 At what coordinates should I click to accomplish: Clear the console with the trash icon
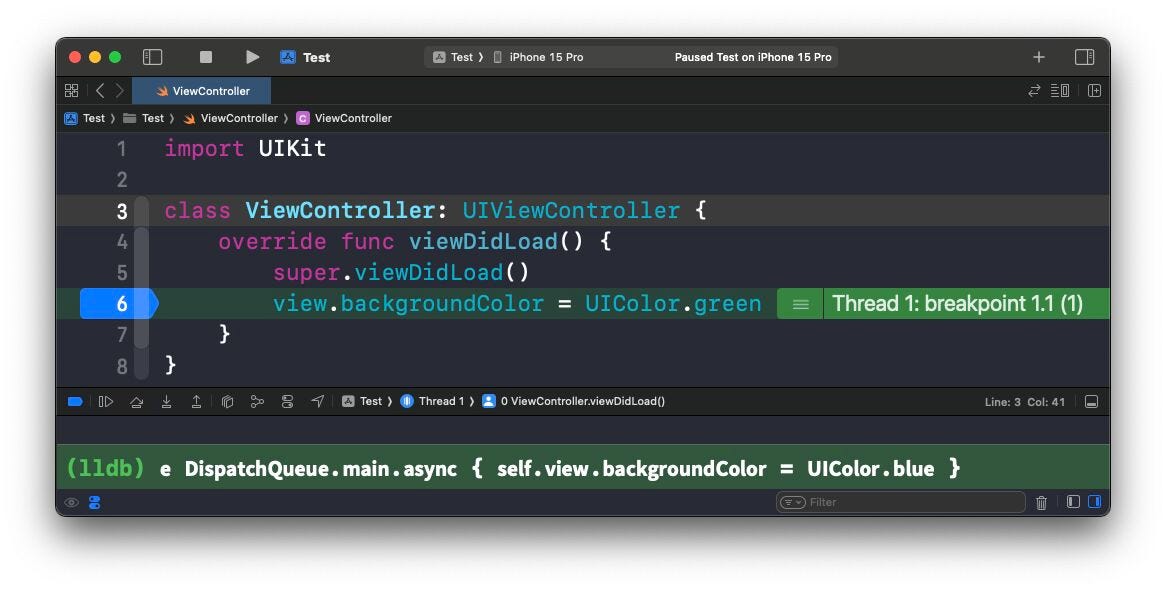coord(1042,502)
